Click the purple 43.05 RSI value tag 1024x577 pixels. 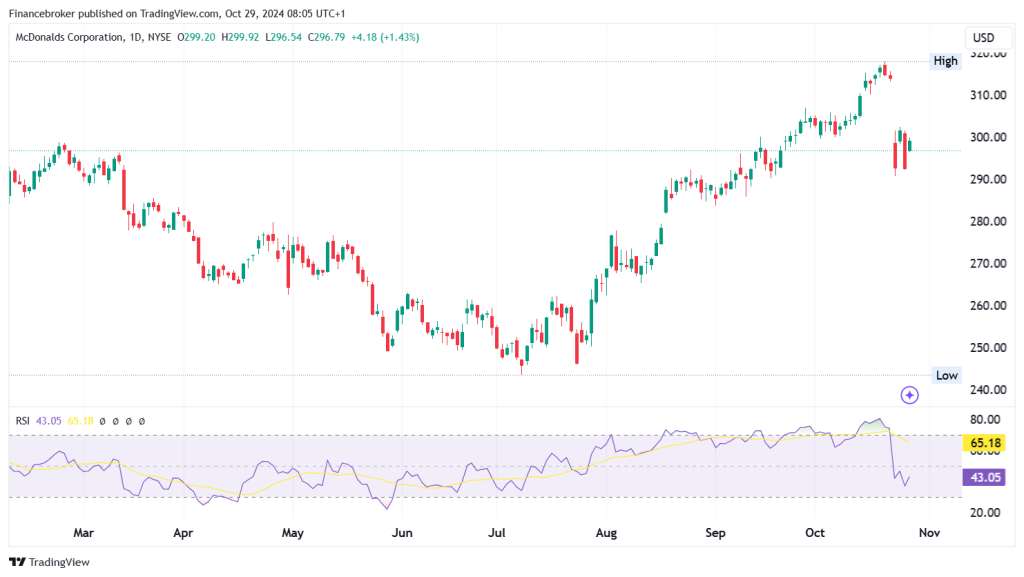(985, 477)
